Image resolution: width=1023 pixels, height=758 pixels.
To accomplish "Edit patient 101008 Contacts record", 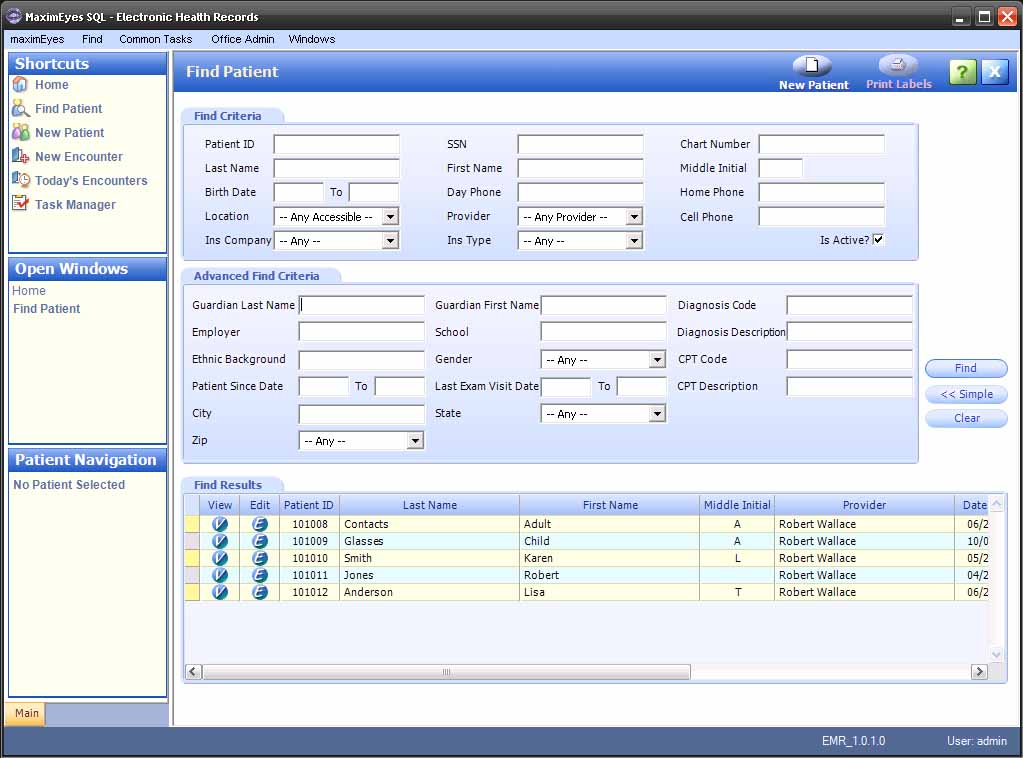I will point(260,524).
